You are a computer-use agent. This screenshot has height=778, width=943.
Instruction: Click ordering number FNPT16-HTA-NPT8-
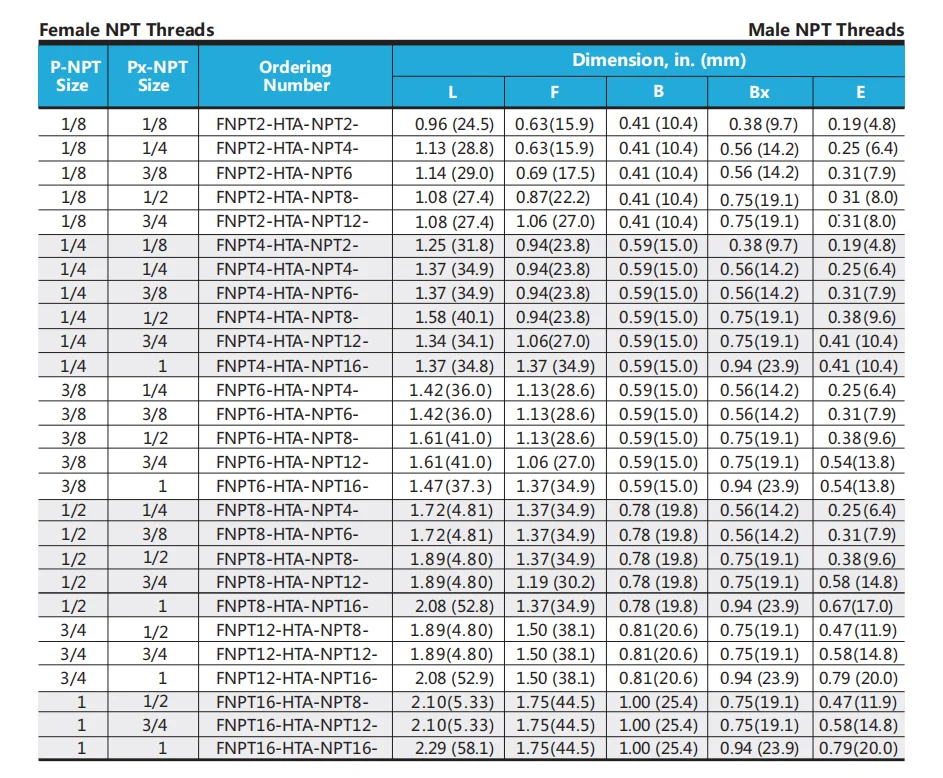coord(292,702)
